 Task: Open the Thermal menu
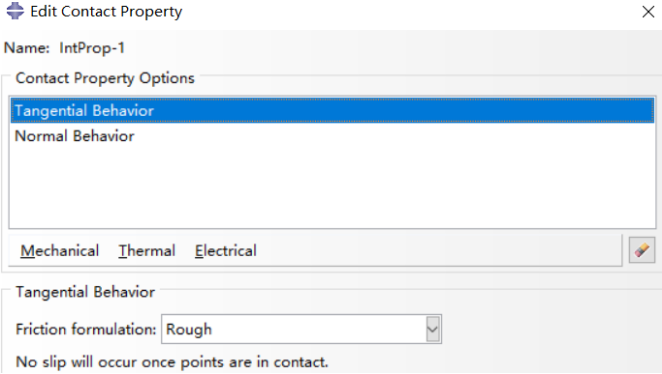[x=147, y=251]
